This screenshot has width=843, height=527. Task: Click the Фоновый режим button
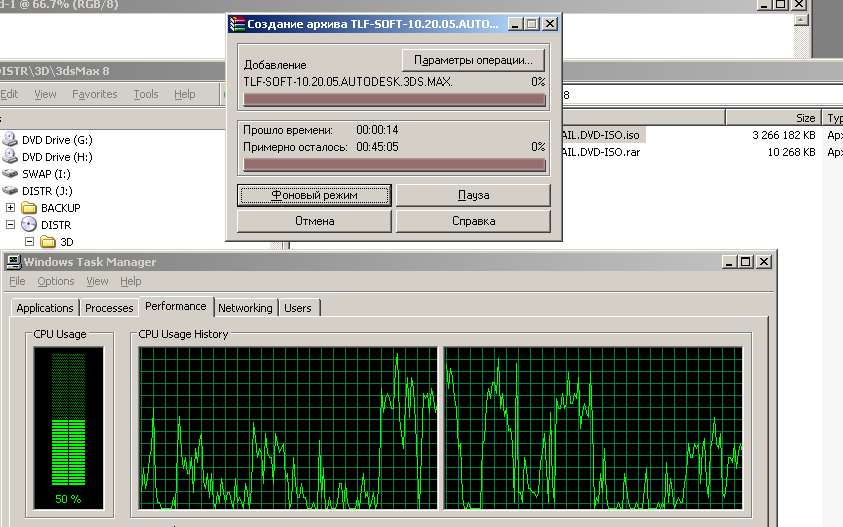coord(315,195)
